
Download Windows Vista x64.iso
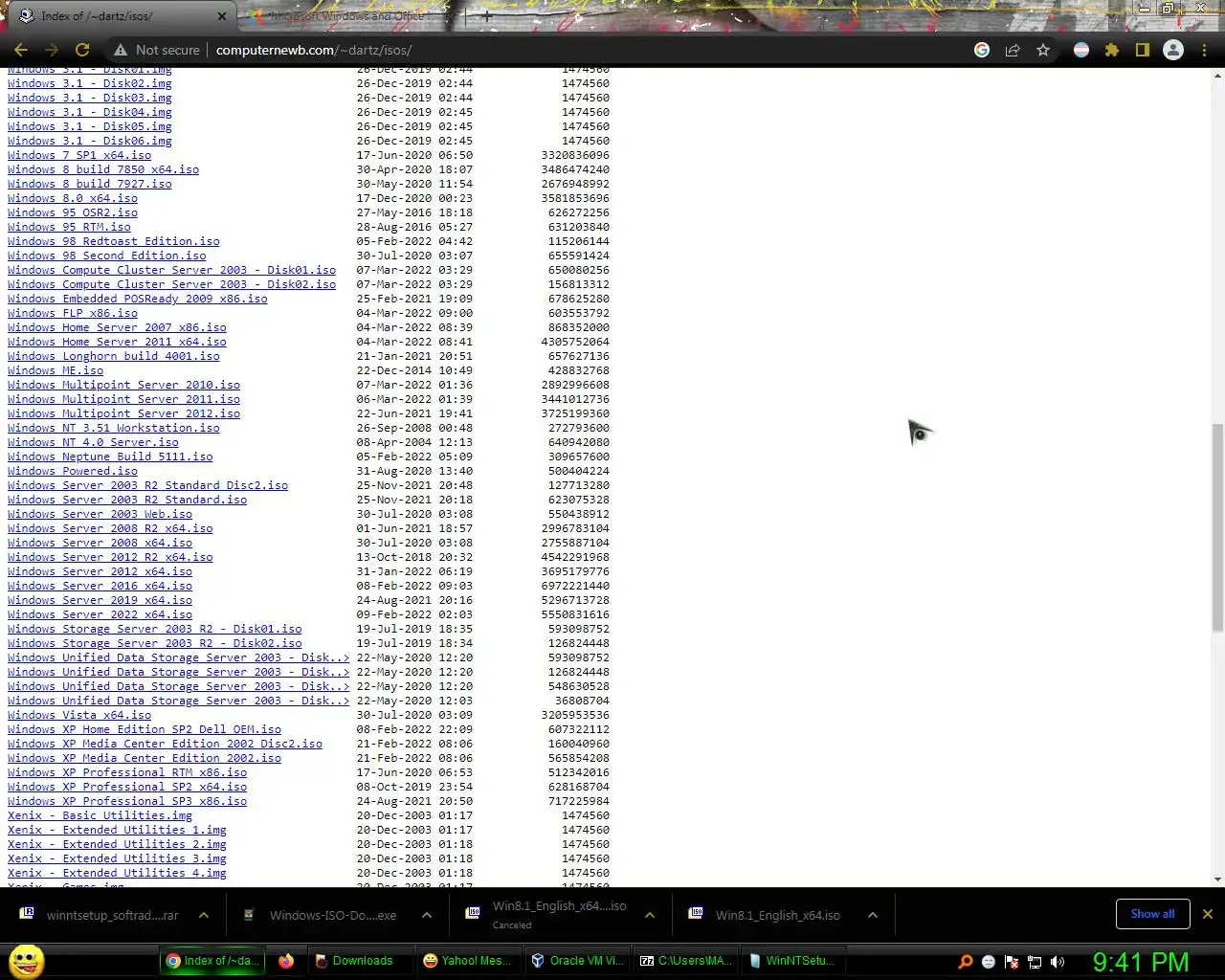tap(79, 715)
